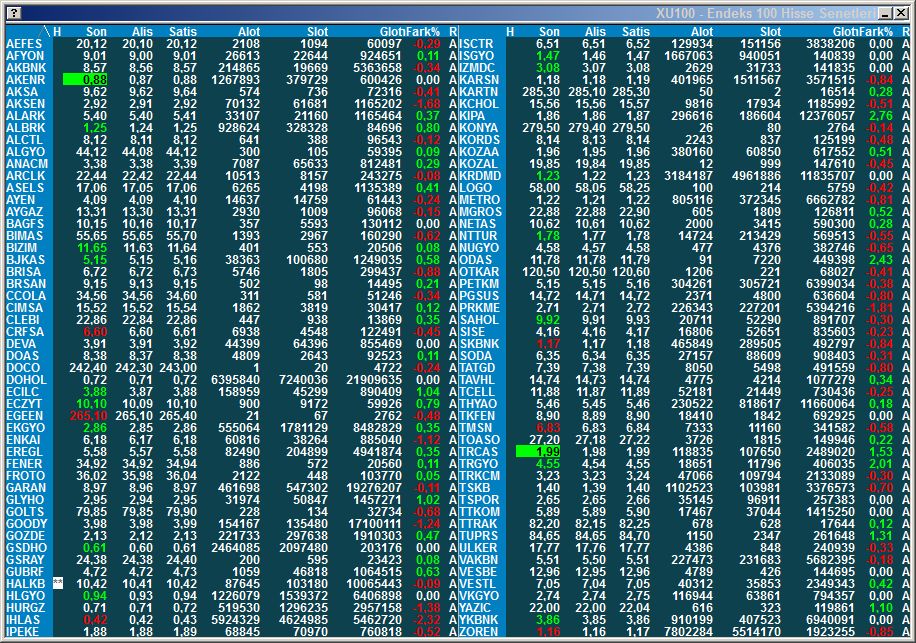
Task: Click 11660064 volume value of THYAO
Action: pos(827,404)
